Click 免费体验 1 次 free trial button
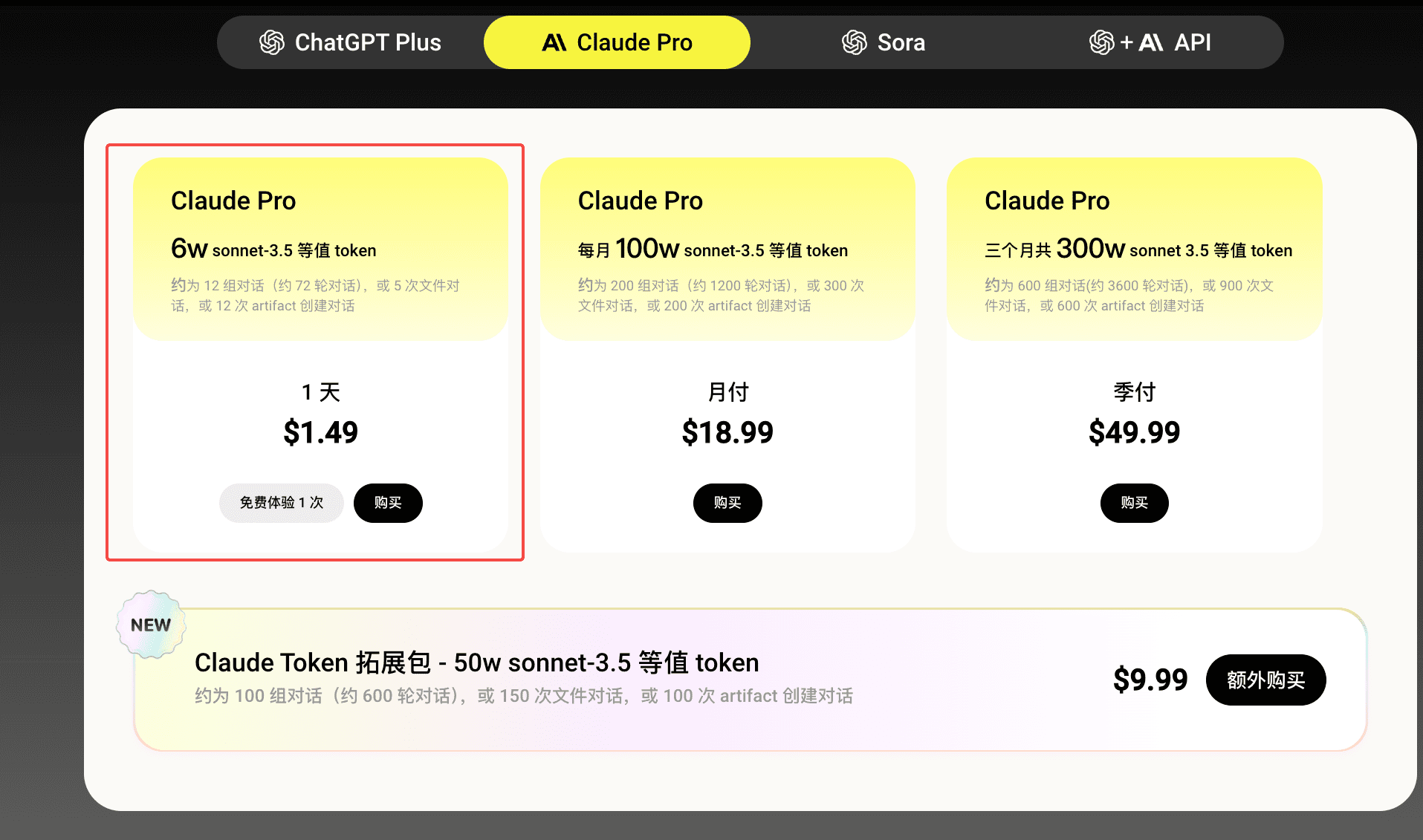This screenshot has width=1423, height=840. 282,503
